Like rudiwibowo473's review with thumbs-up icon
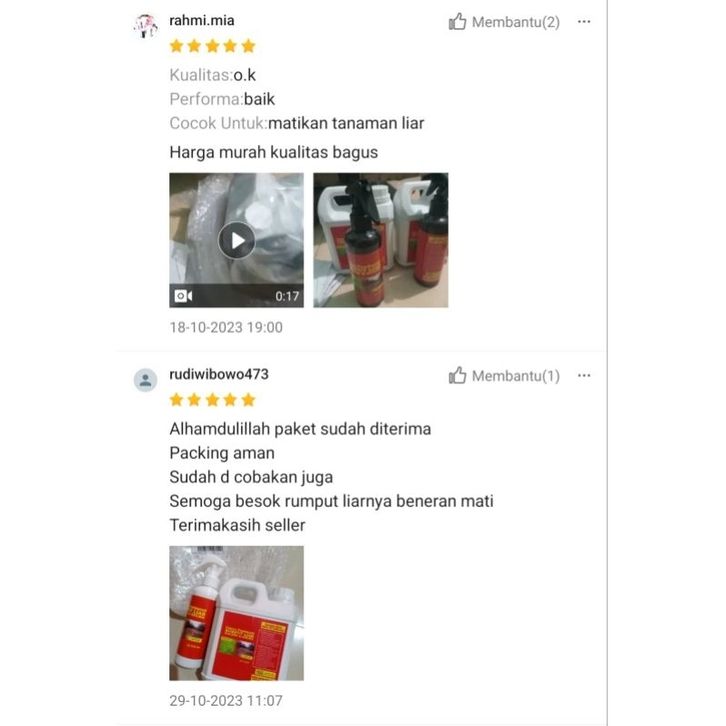The image size is (726, 726). pyautogui.click(x=457, y=375)
